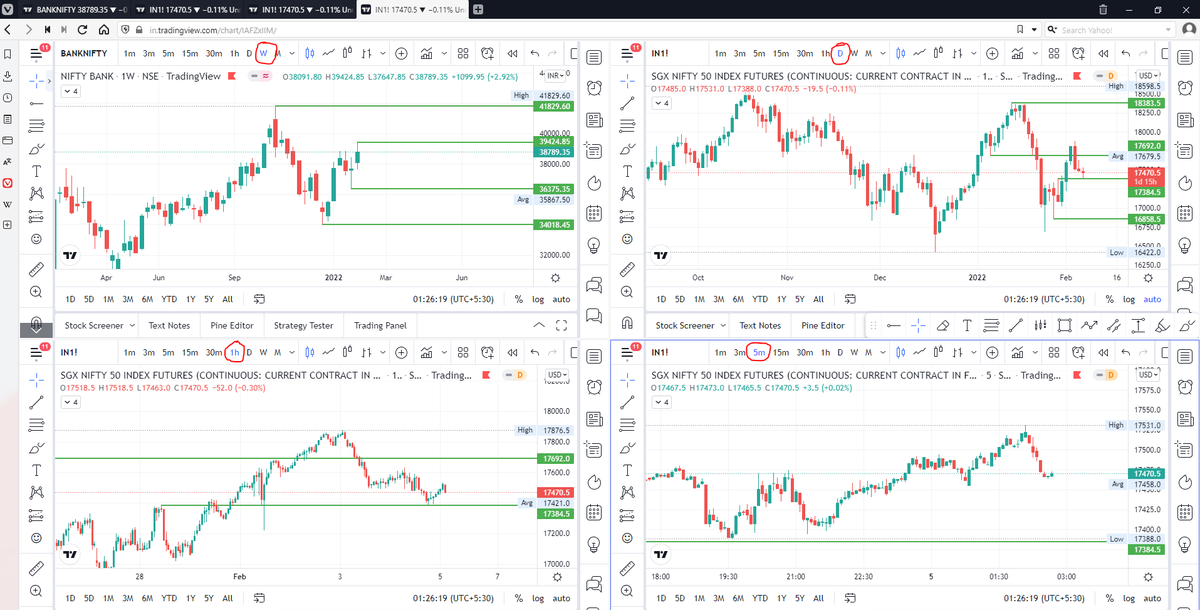The width and height of the screenshot is (1200, 610).
Task: Pick the trend line tool in BANKNIFTY chart
Action: 37,102
